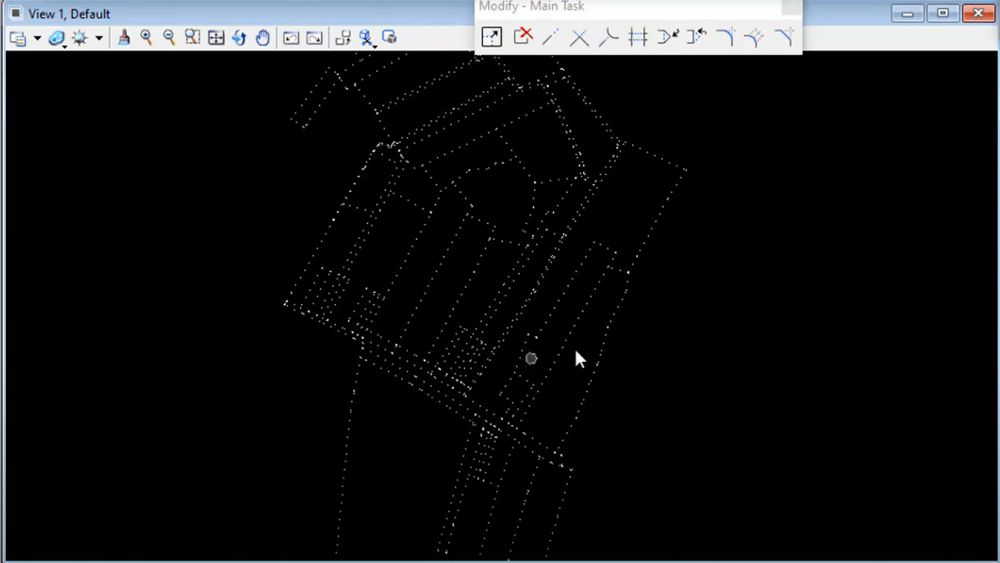Open the Clip Volume tool
Image resolution: width=1000 pixels, height=563 pixels.
pyautogui.click(x=366, y=38)
